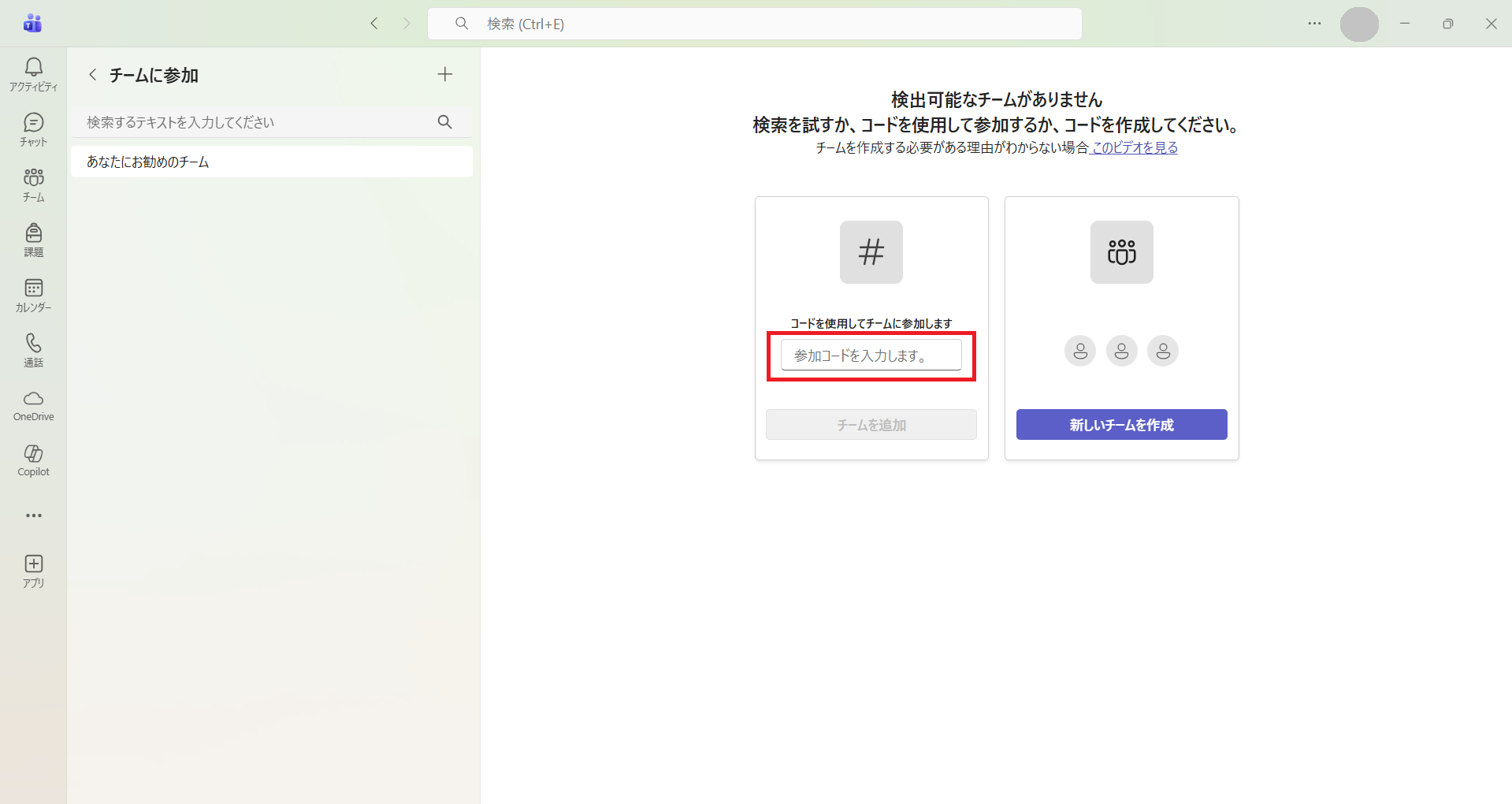Viewport: 1512px width, 804px height.
Task: Open the Apps (アプリ) plus icon
Action: 33,571
